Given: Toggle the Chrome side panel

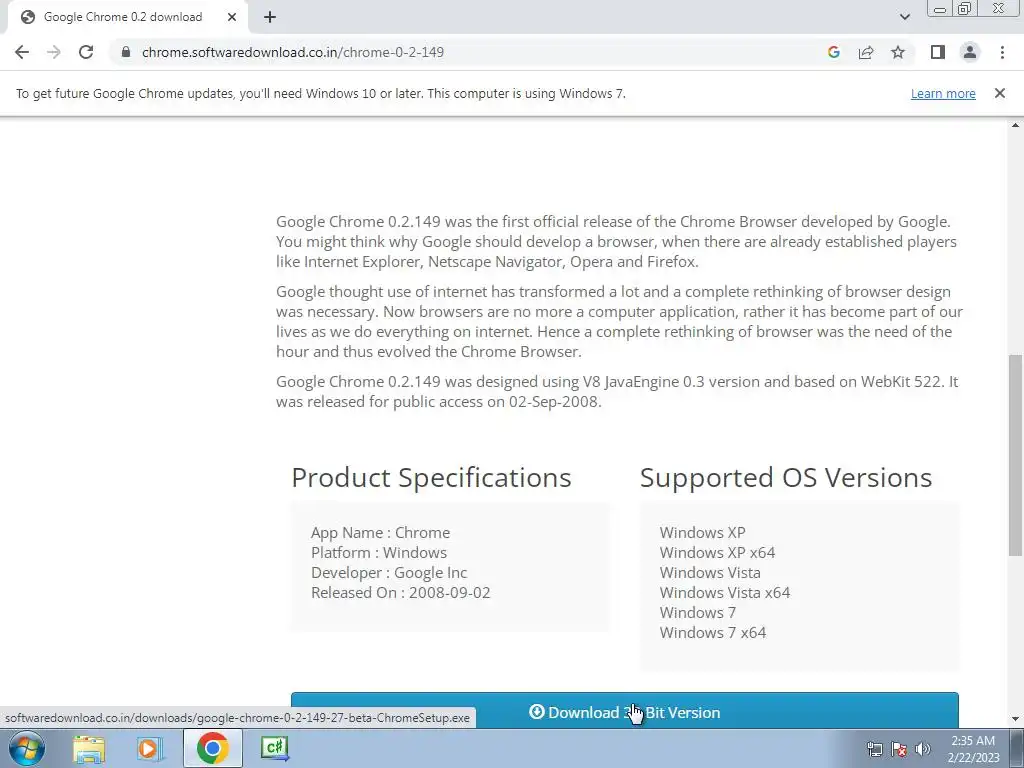Looking at the screenshot, I should [x=938, y=52].
